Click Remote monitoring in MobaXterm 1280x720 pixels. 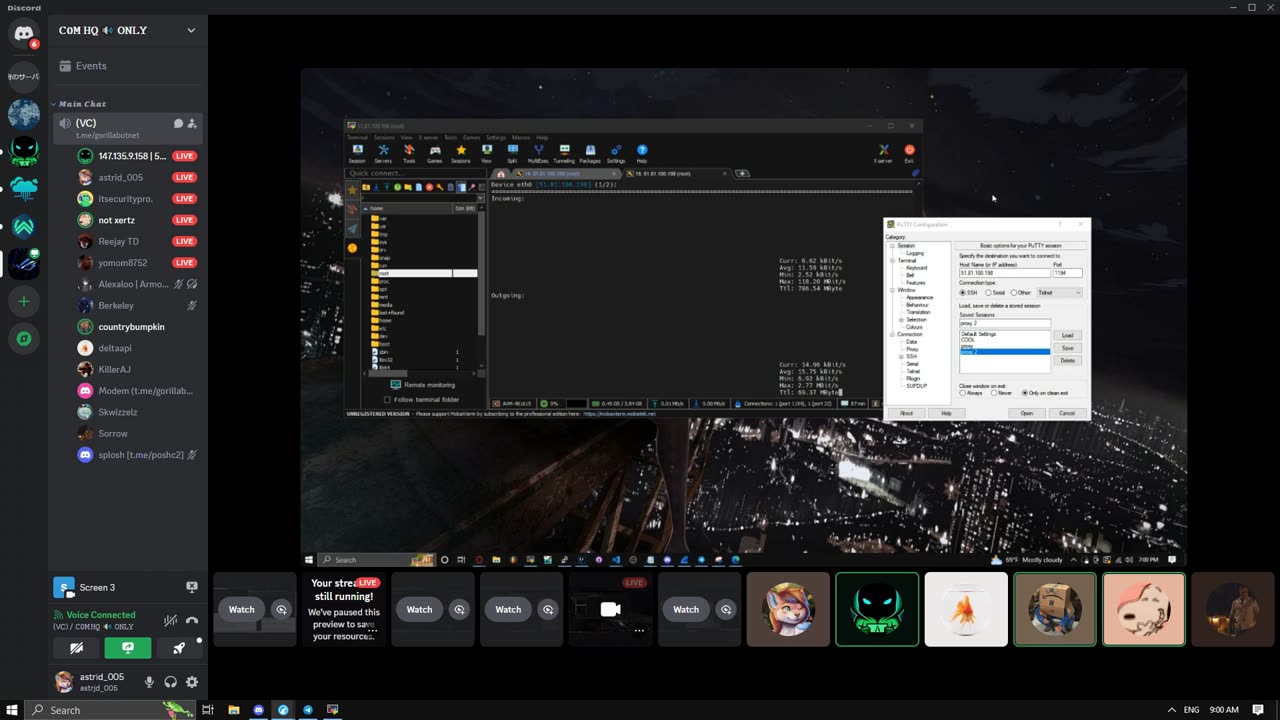point(423,385)
